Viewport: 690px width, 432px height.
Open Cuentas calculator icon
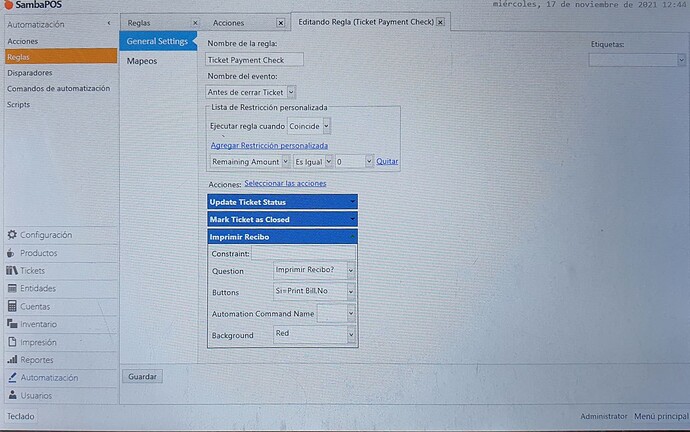point(12,306)
